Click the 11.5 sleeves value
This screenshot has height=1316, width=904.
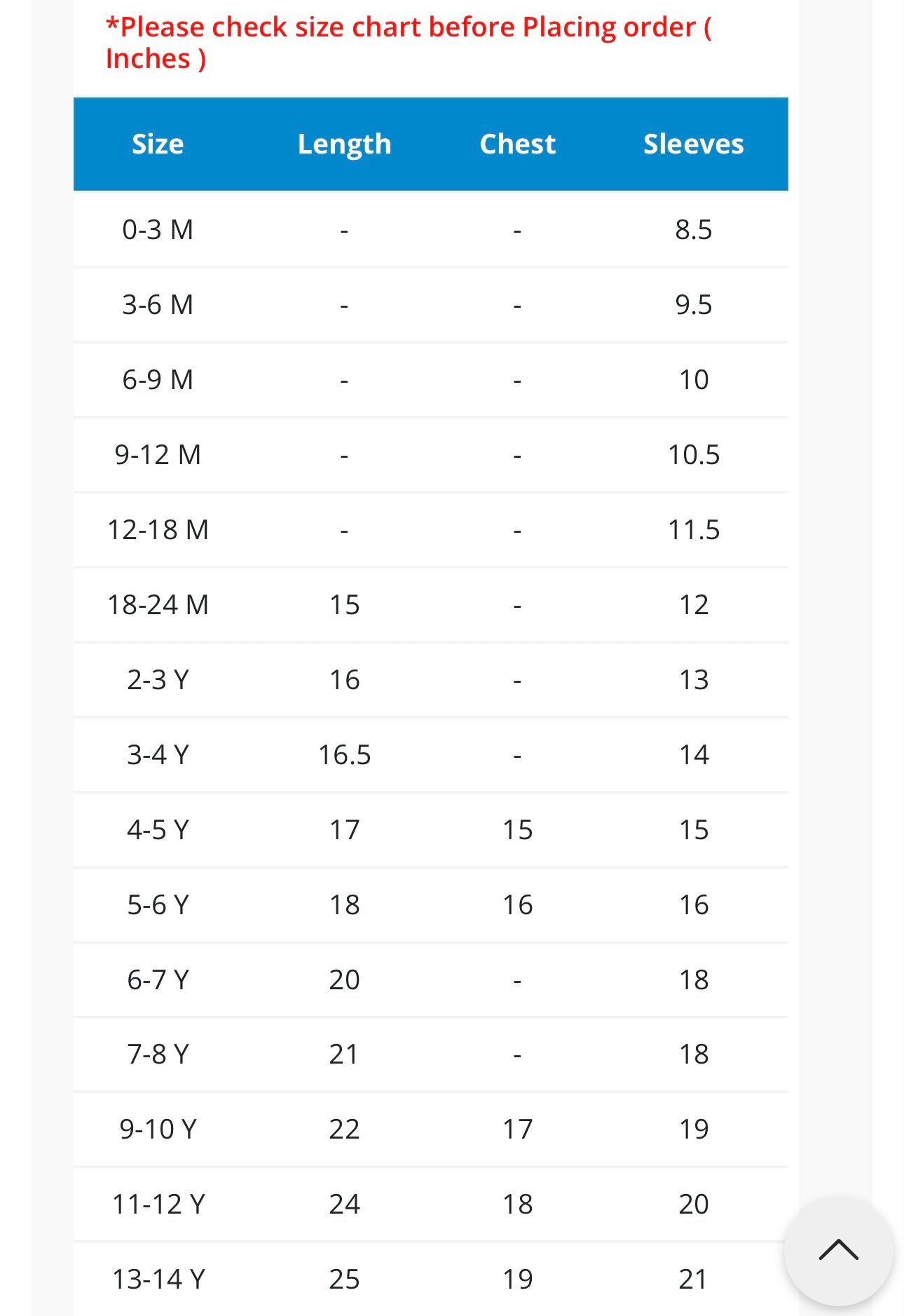pos(693,530)
